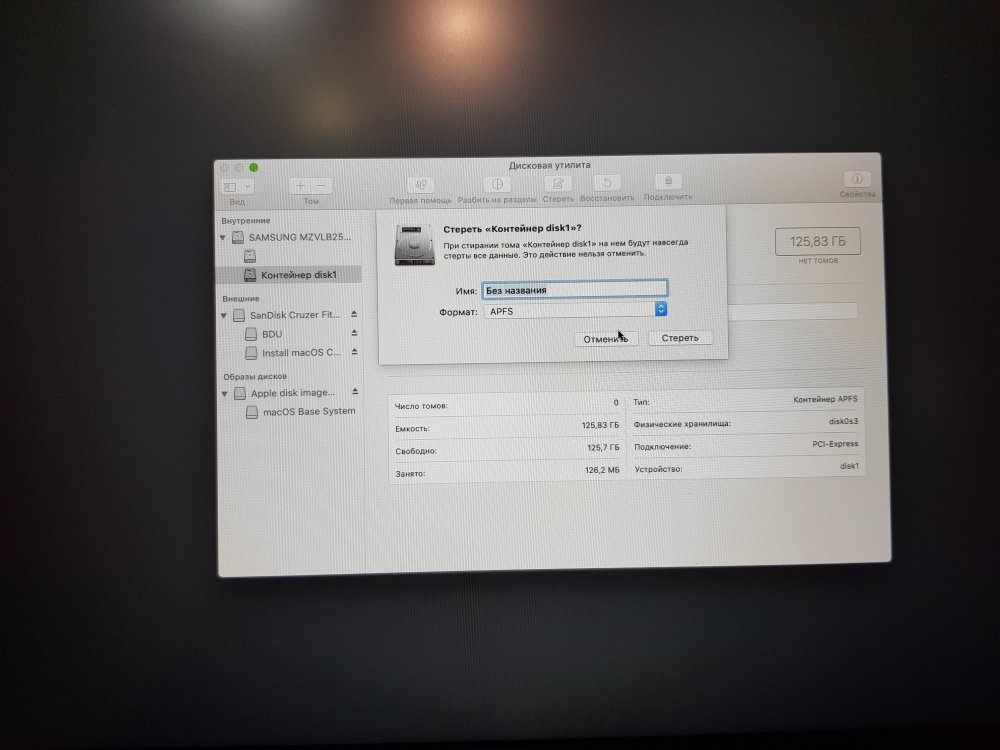Open the Формат APFS dropdown
Image resolution: width=1000 pixels, height=750 pixels.
(x=660, y=311)
